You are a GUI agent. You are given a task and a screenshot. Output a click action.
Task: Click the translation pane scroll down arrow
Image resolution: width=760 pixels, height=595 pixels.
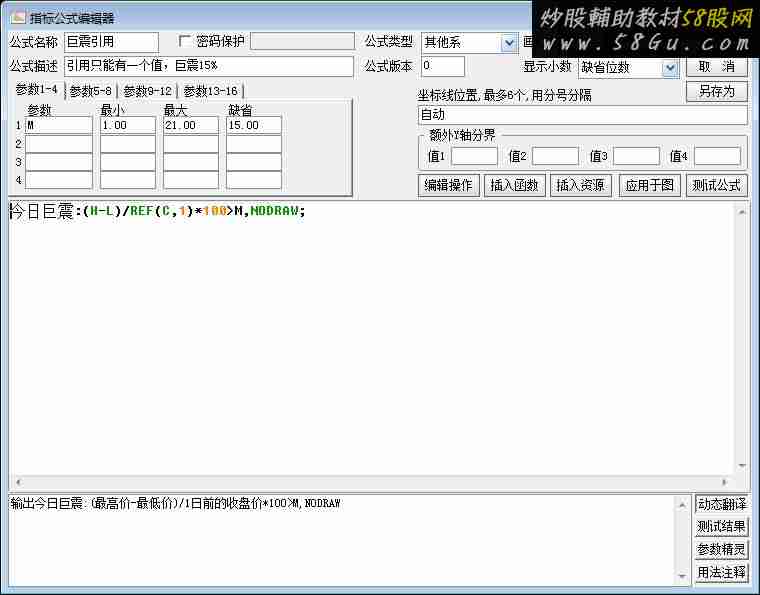pos(682,576)
